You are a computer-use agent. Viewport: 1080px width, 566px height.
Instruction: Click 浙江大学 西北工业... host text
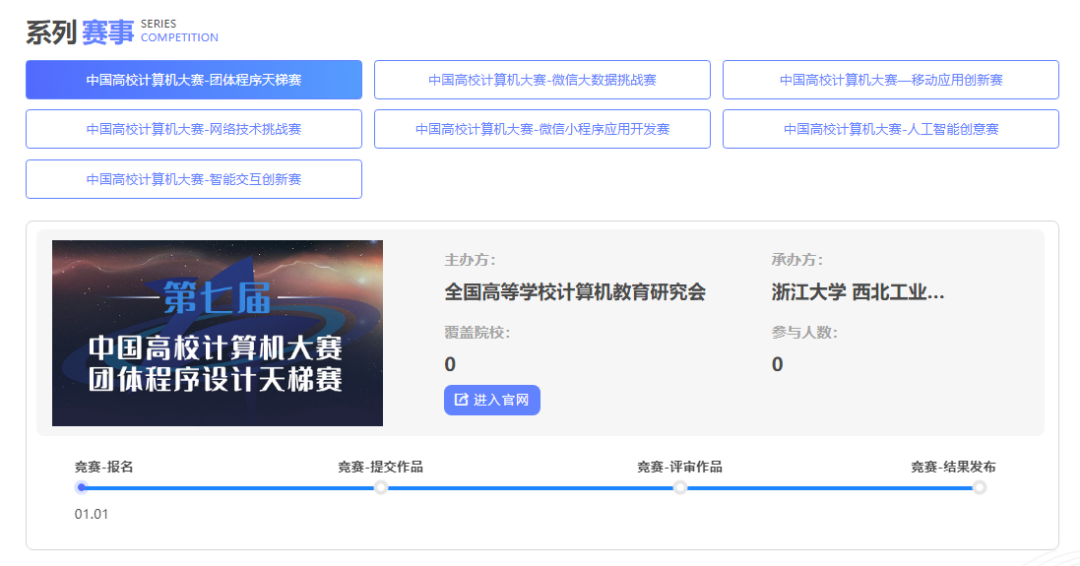[858, 292]
